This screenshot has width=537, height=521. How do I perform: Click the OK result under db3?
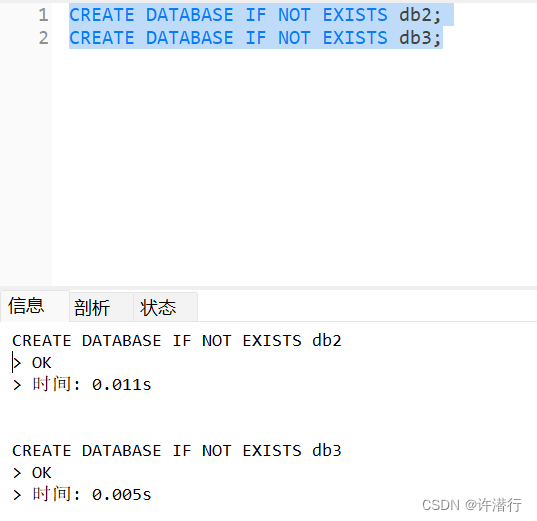pyautogui.click(x=41, y=473)
